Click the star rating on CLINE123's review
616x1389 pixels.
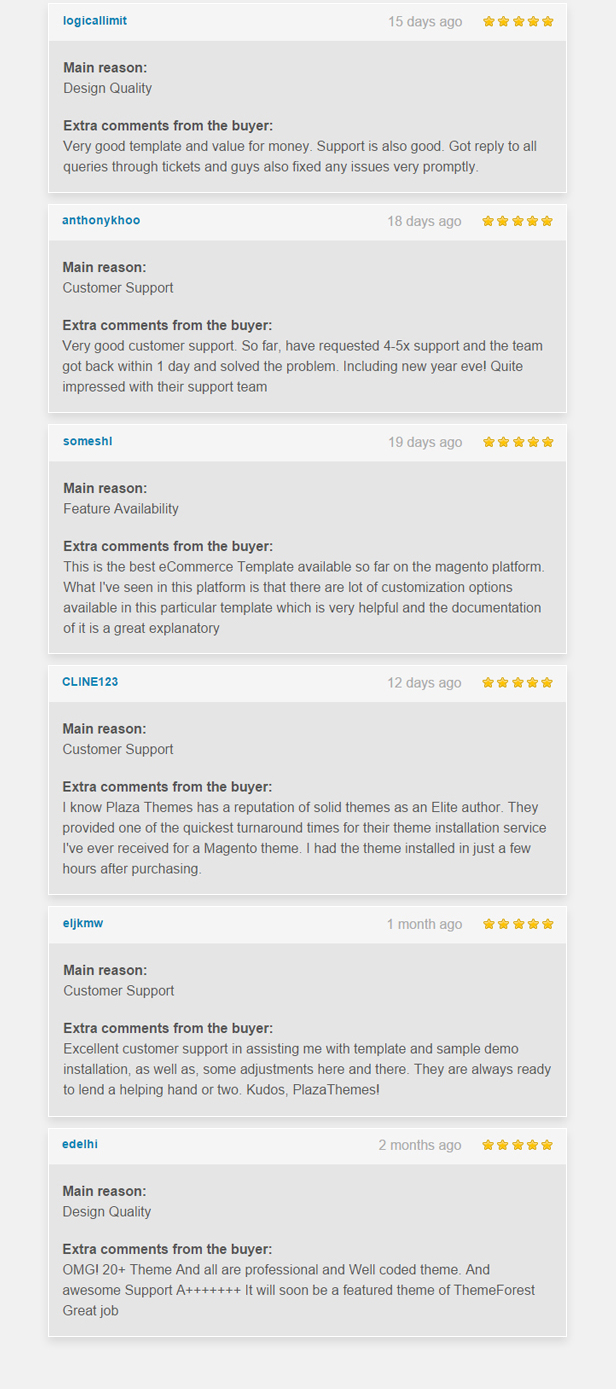pyautogui.click(x=518, y=683)
